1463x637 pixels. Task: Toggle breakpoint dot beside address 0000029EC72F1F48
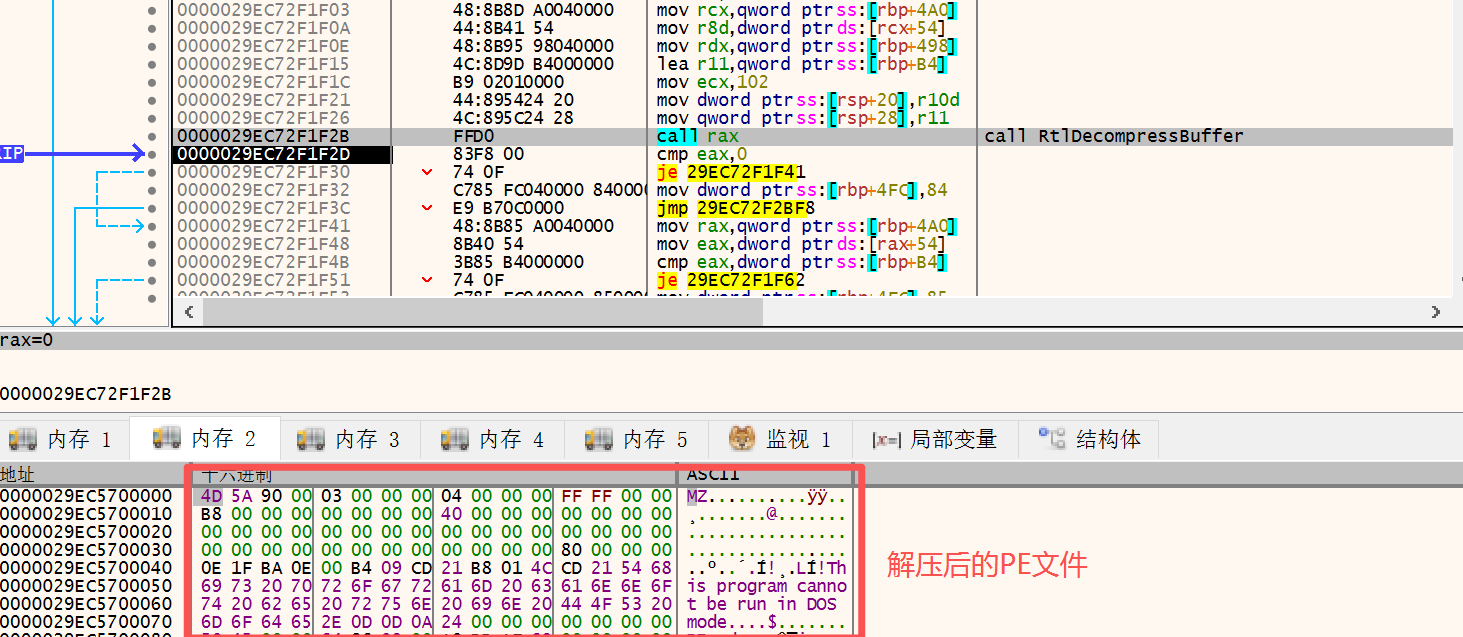pyautogui.click(x=152, y=244)
